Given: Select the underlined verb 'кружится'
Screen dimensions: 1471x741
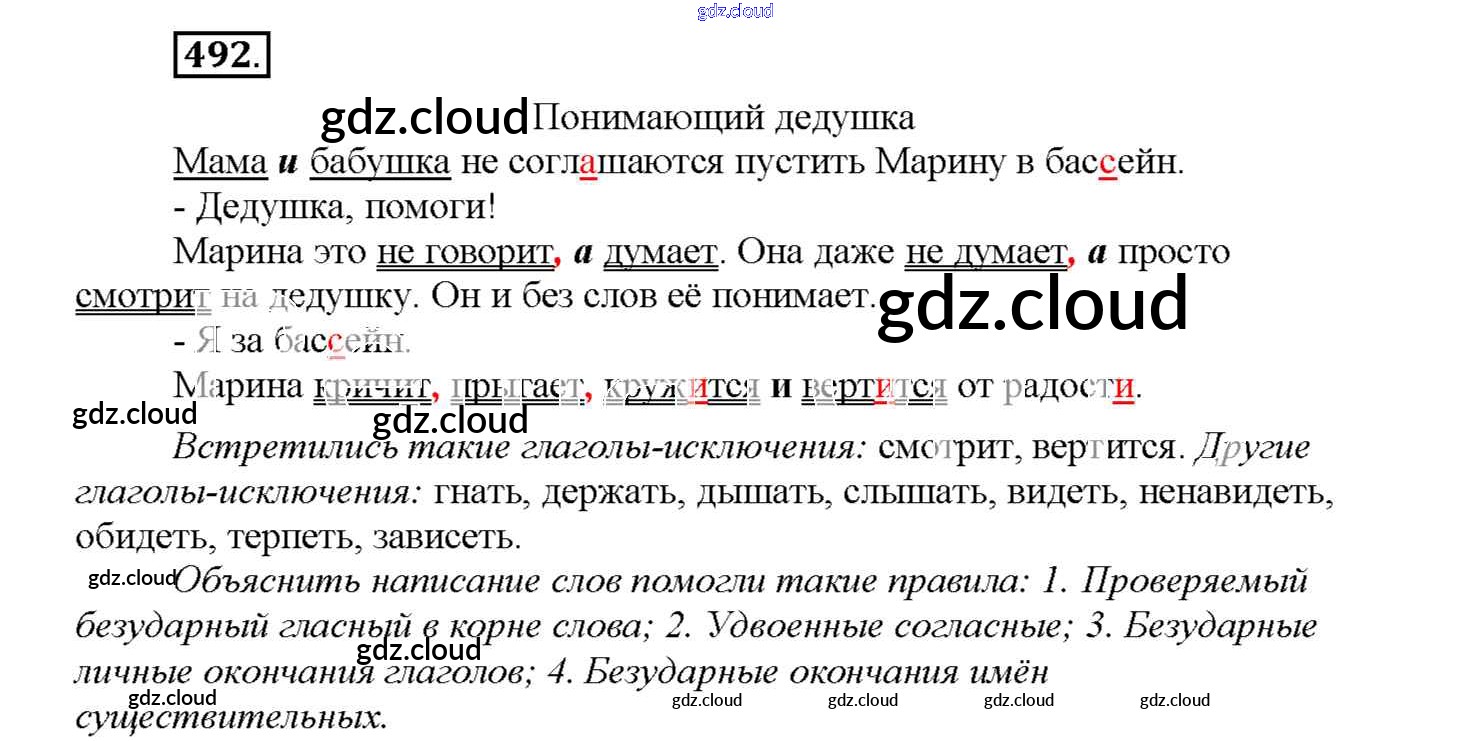Looking at the screenshot, I should pyautogui.click(x=683, y=386).
